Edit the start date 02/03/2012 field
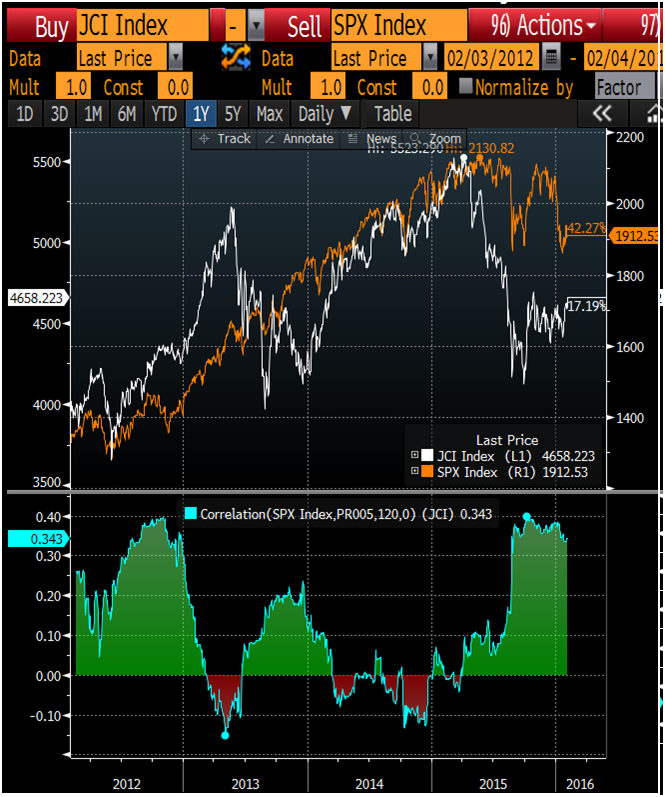Image resolution: width=665 pixels, height=797 pixels. click(x=491, y=57)
